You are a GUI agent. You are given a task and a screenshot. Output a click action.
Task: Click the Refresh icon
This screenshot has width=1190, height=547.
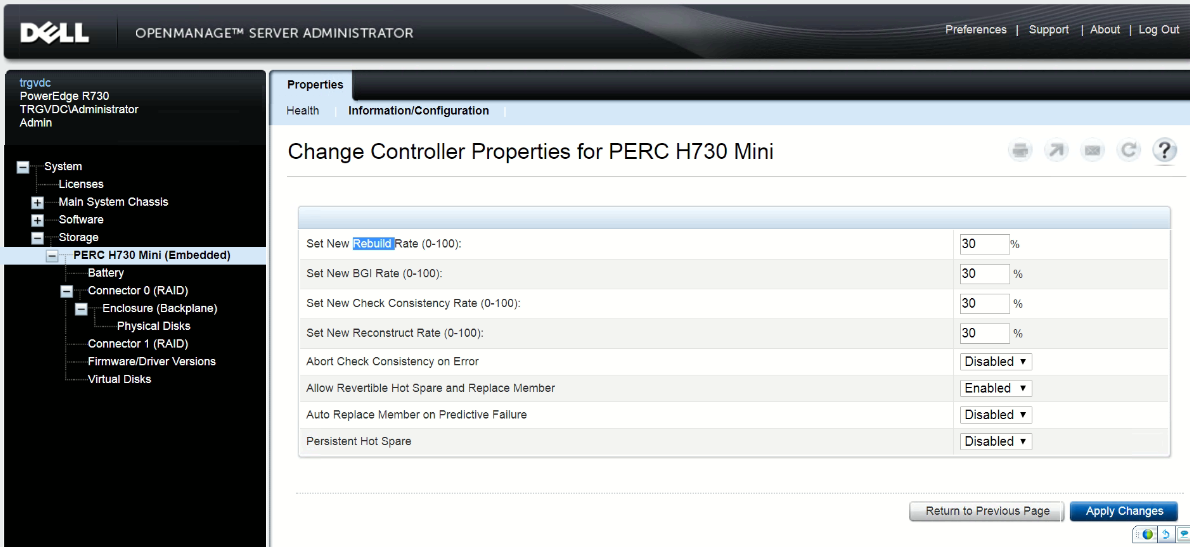(1129, 151)
